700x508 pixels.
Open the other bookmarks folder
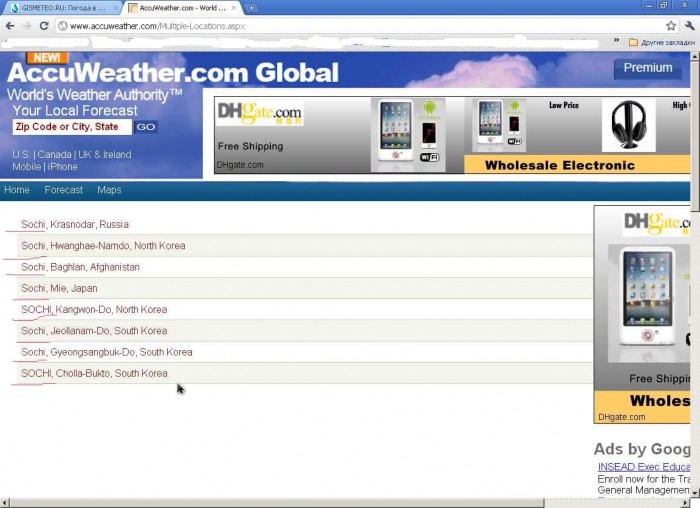(x=659, y=43)
